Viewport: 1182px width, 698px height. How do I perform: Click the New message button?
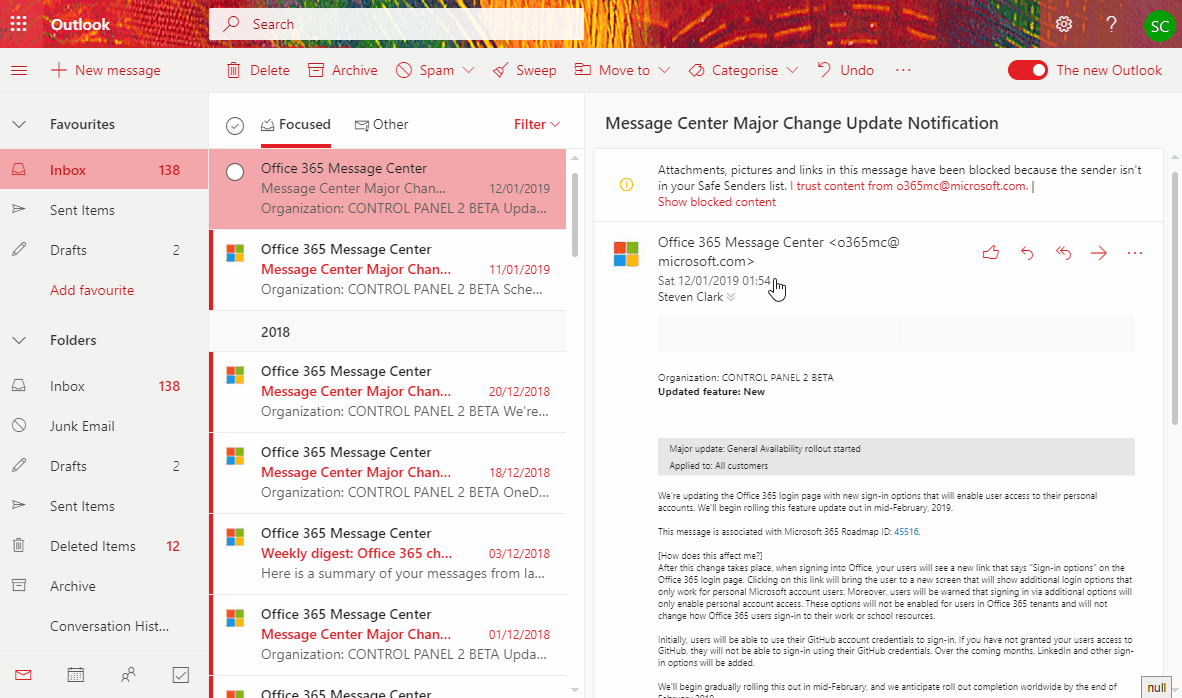pyautogui.click(x=106, y=70)
